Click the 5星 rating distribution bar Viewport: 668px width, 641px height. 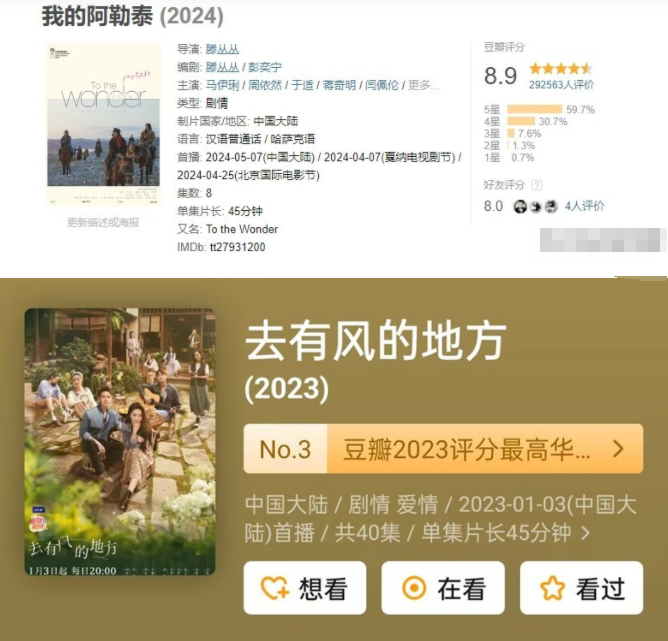click(535, 109)
